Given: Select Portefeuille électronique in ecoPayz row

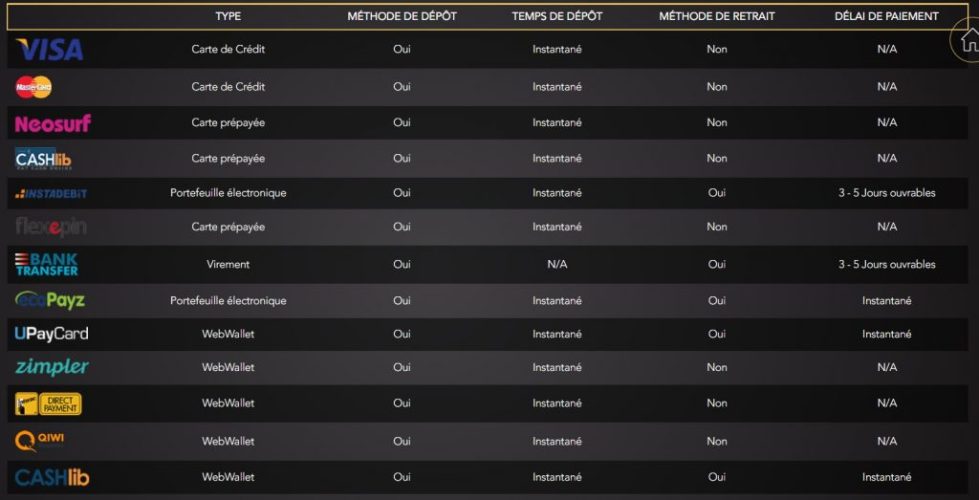Looking at the screenshot, I should point(228,300).
